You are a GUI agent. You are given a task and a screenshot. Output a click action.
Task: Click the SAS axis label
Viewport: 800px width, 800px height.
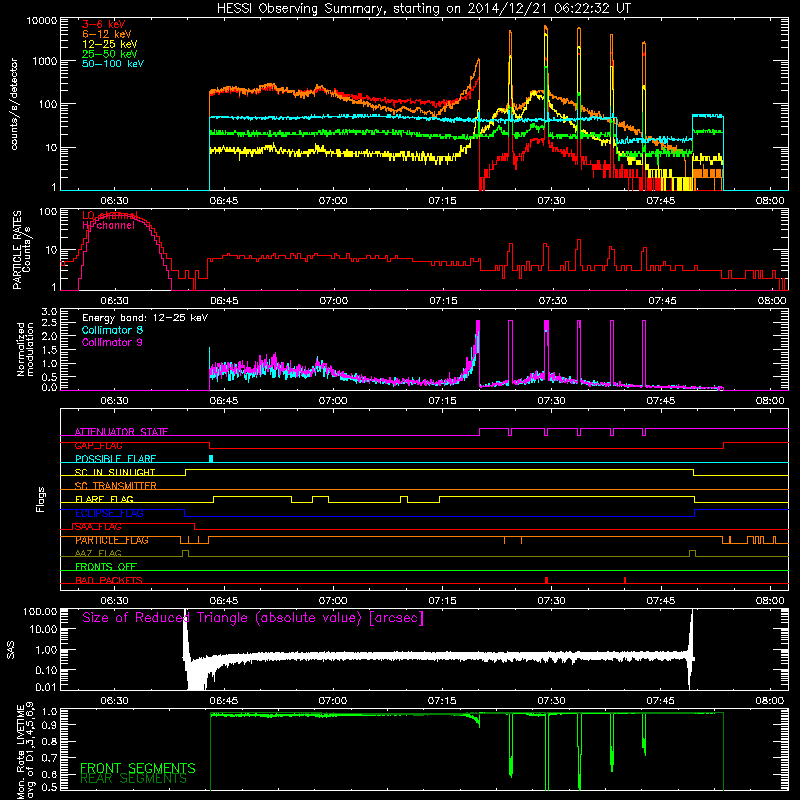pyautogui.click(x=11, y=650)
